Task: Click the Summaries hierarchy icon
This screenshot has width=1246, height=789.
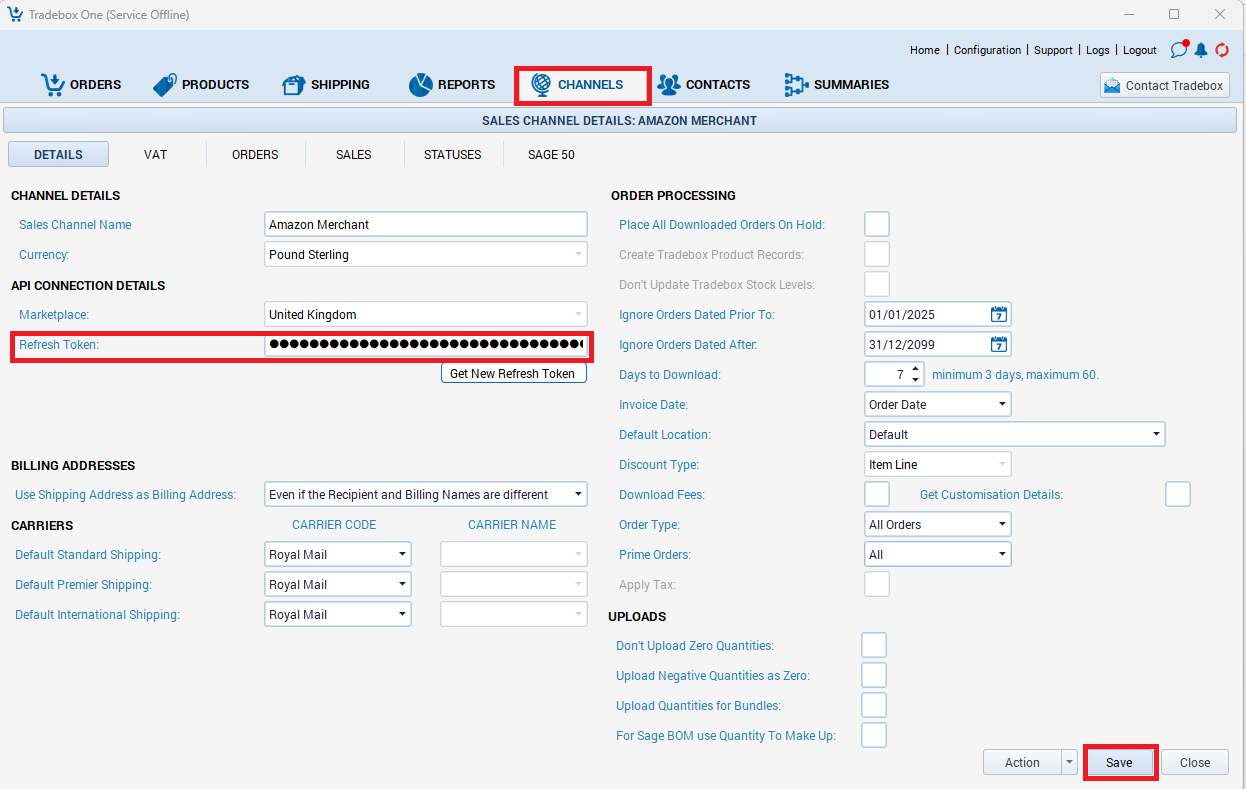Action: (x=796, y=85)
